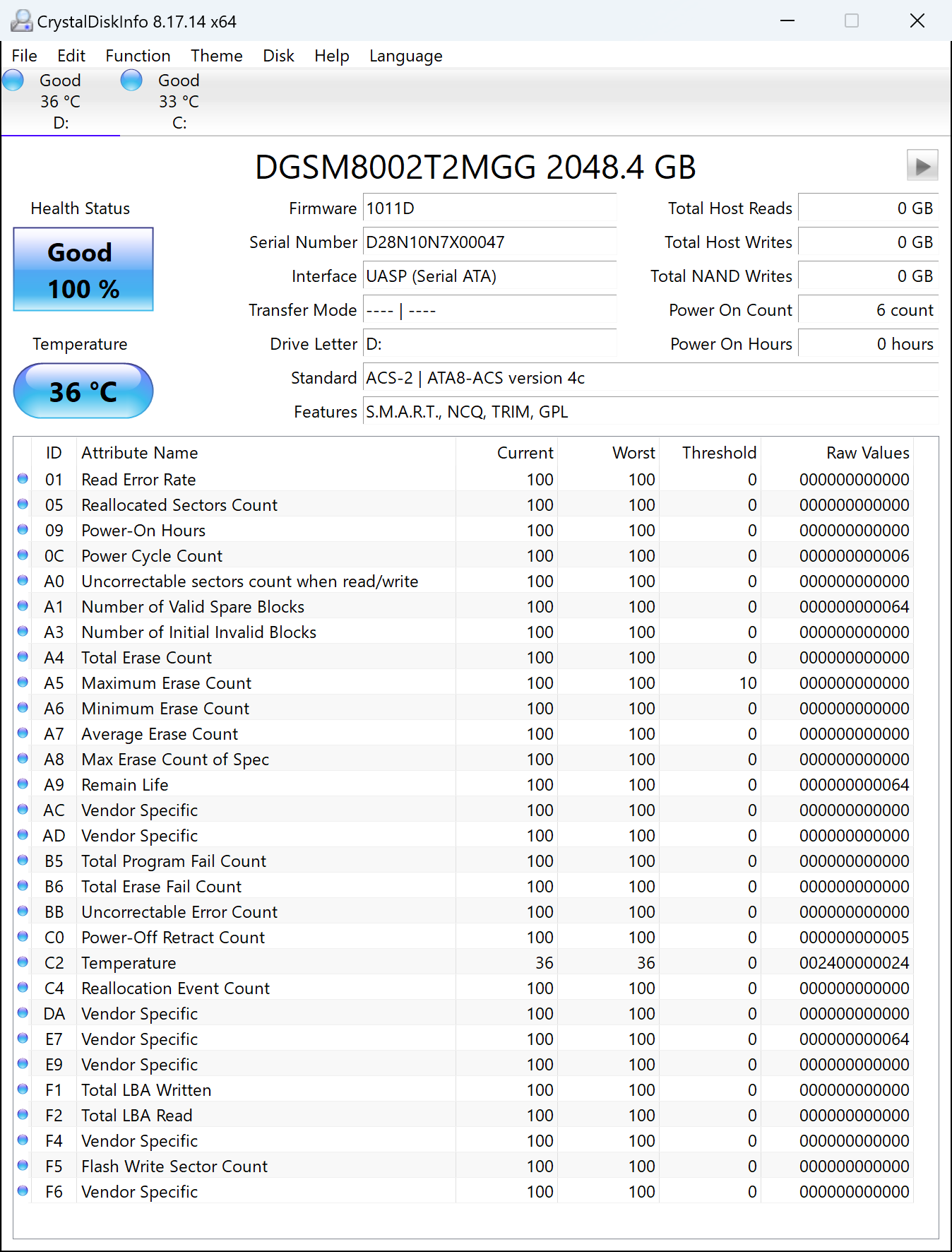952x1252 pixels.
Task: Open the Theme menu
Action: click(x=217, y=56)
